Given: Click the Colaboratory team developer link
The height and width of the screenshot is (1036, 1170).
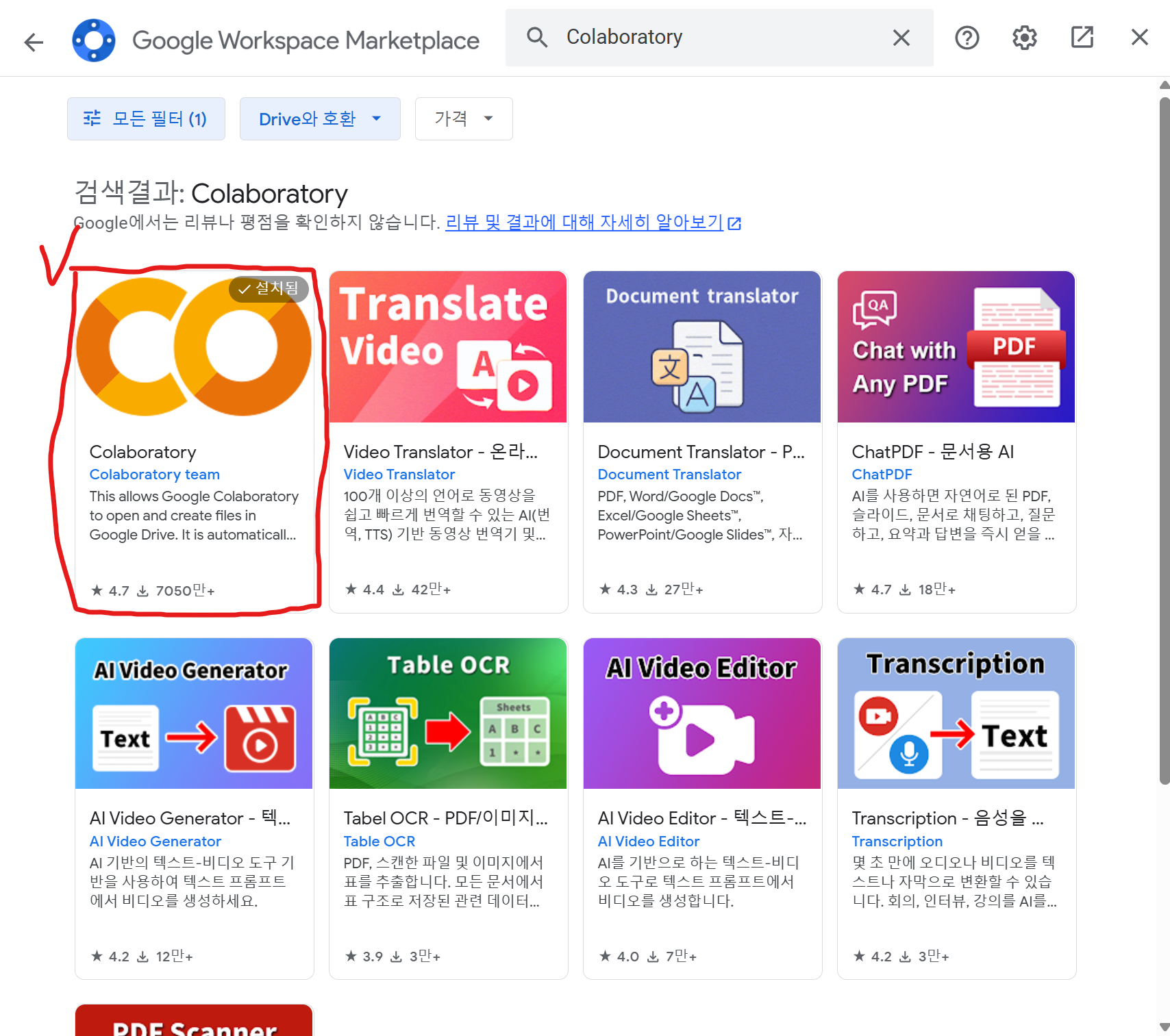Looking at the screenshot, I should point(153,475).
